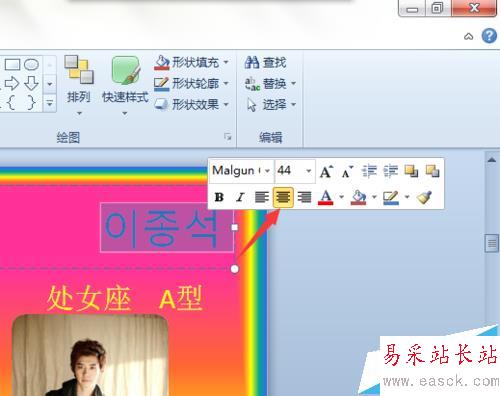This screenshot has height=396, width=500.
Task: Apply shape fill in mini toolbar
Action: pyautogui.click(x=359, y=197)
